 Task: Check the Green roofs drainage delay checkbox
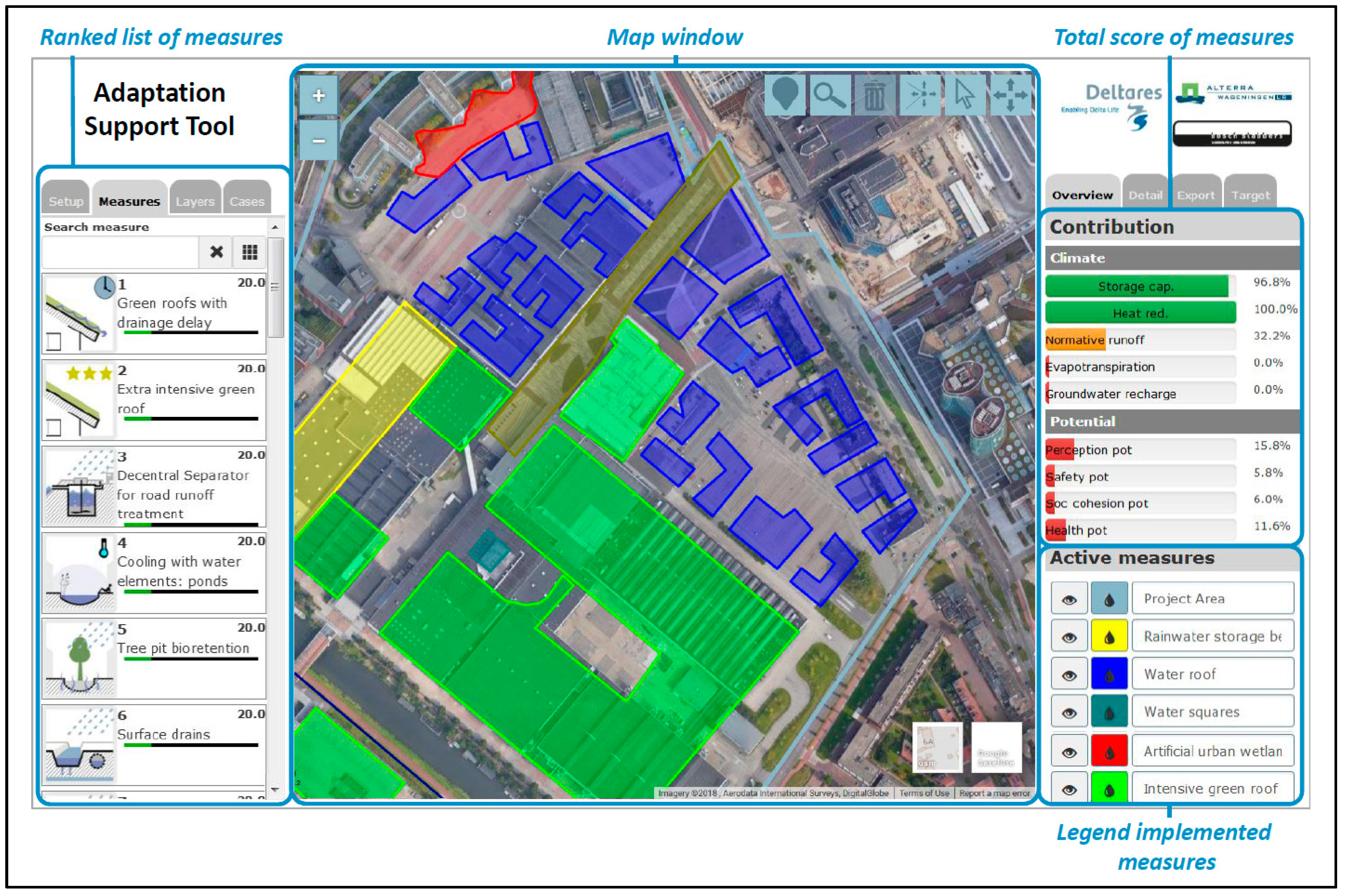point(54,341)
